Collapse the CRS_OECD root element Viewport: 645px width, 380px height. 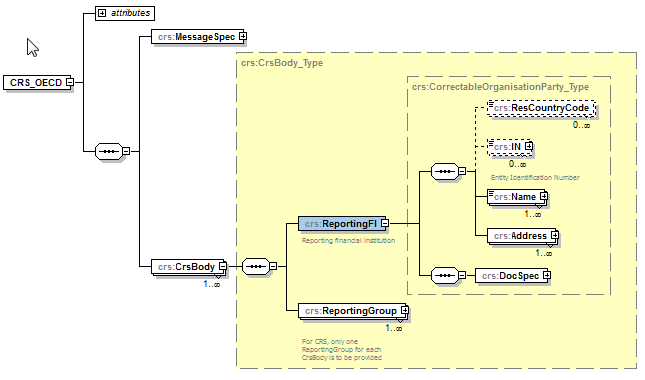click(70, 82)
